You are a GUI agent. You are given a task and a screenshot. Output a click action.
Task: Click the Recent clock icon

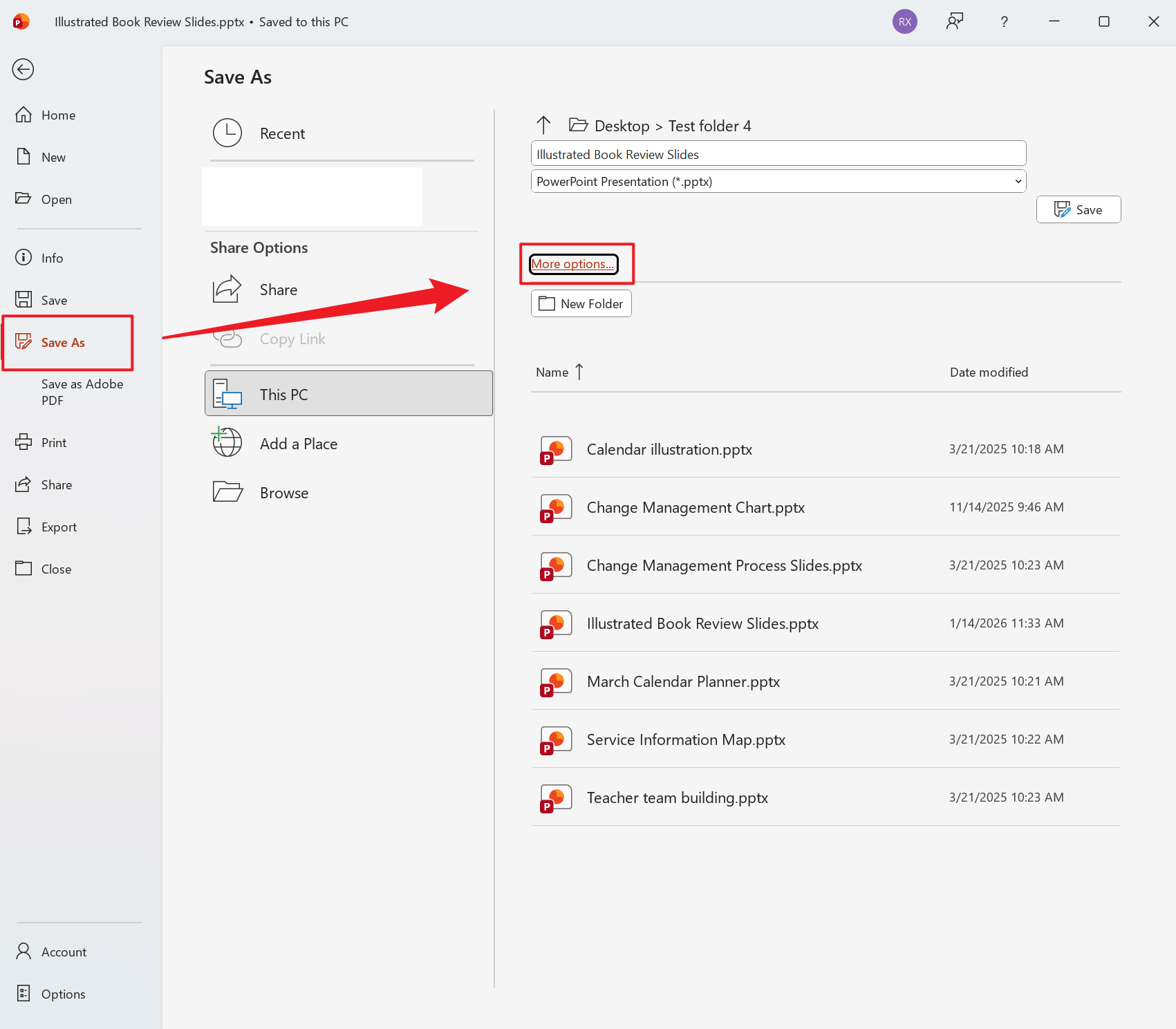click(227, 133)
